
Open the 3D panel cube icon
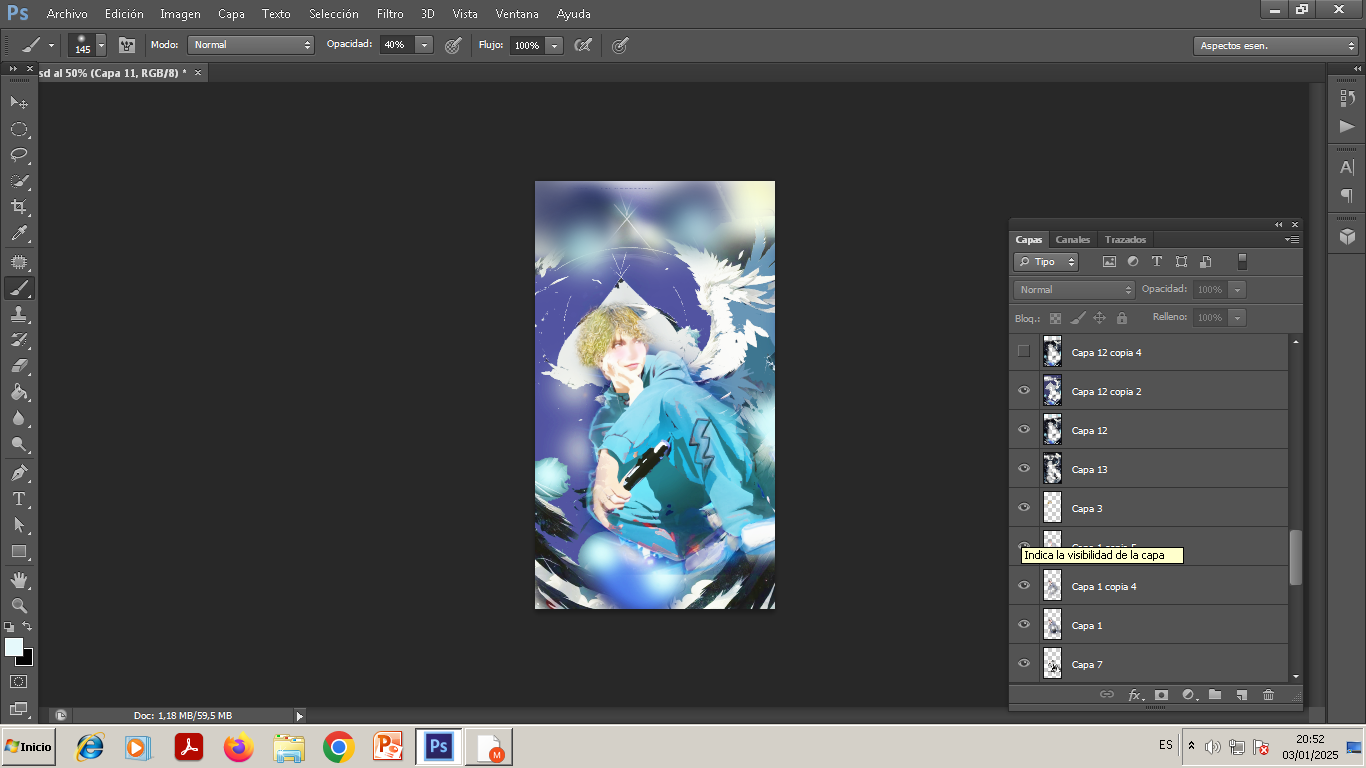click(x=1347, y=236)
